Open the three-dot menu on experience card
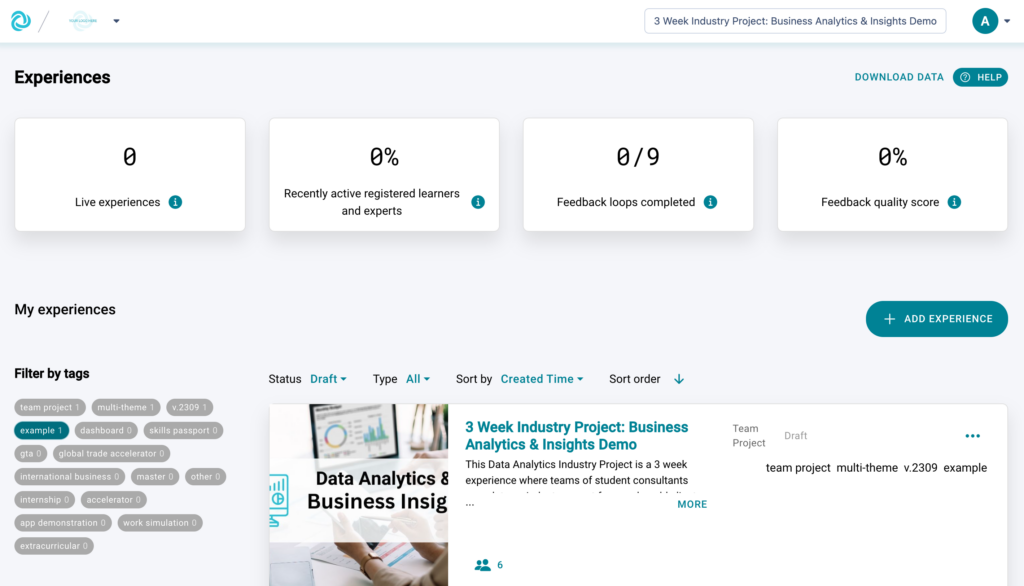Image resolution: width=1024 pixels, height=586 pixels. (972, 436)
